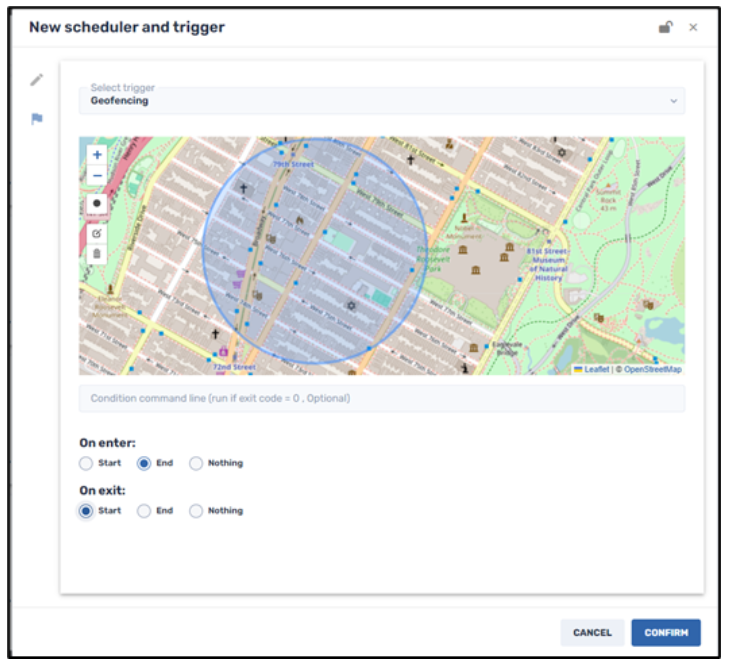Select End under On exit
729x665 pixels.
click(144, 510)
